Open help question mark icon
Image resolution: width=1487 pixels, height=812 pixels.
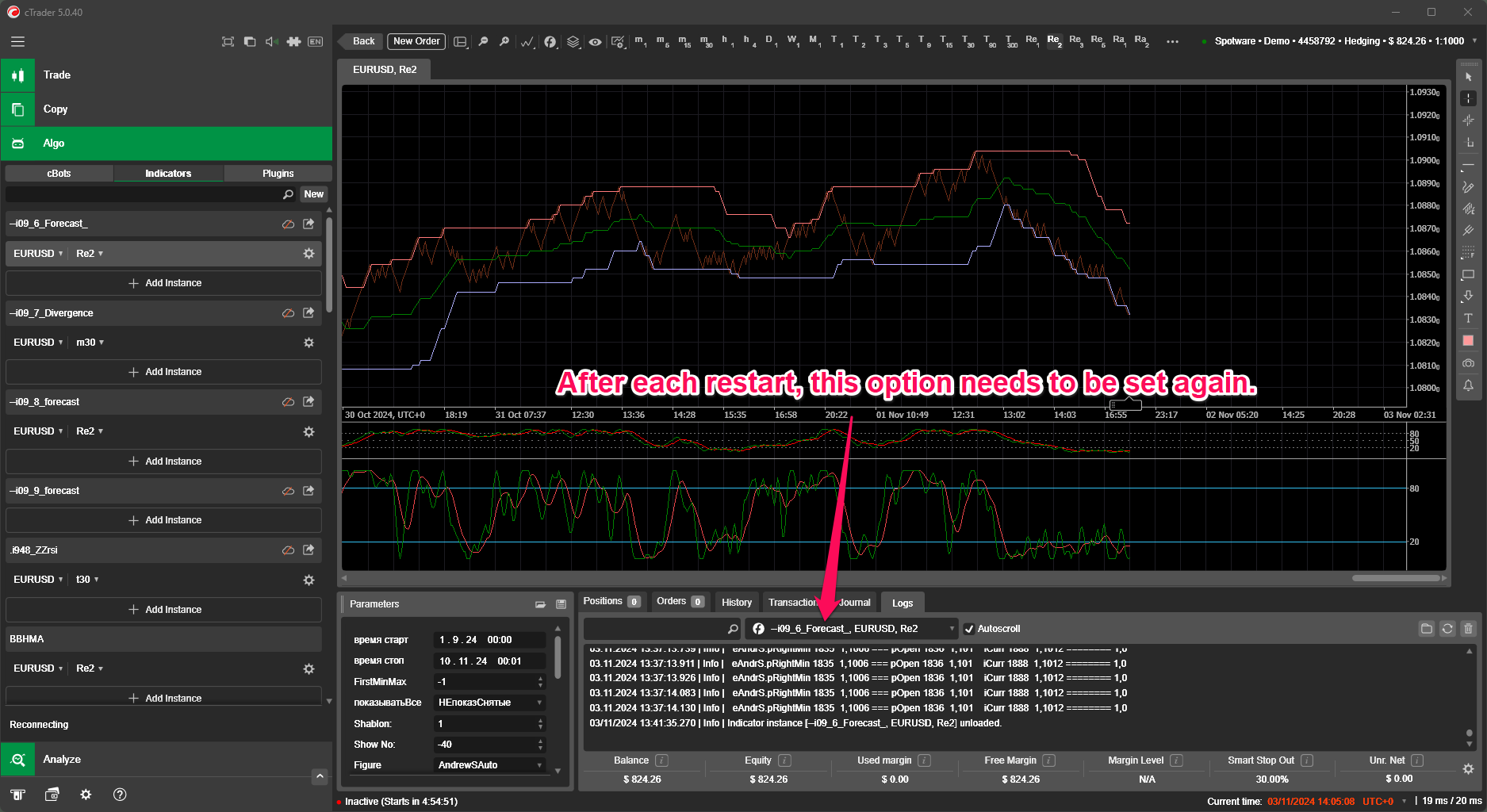pos(120,795)
